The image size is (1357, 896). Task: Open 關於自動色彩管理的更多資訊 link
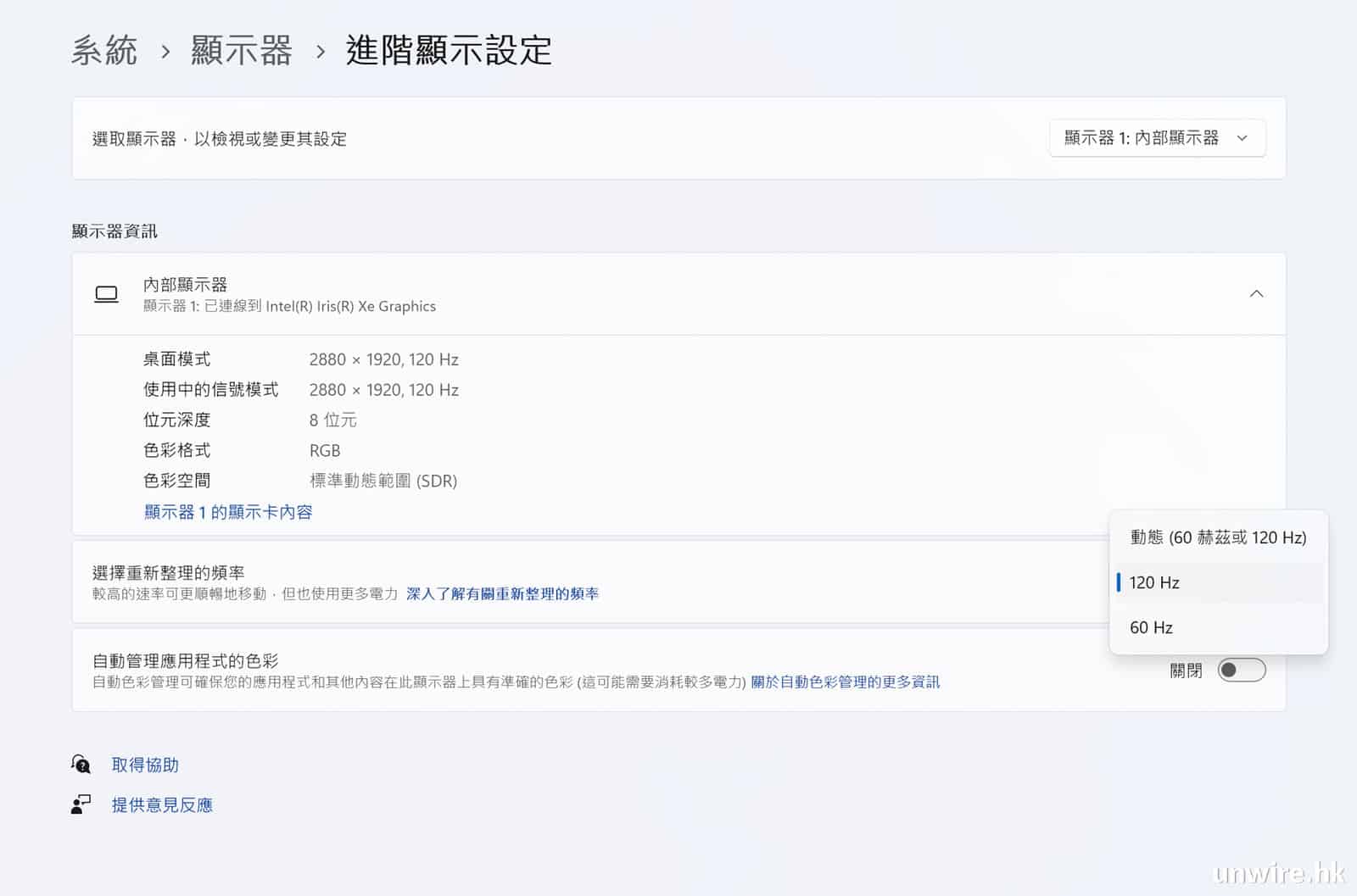[x=845, y=682]
